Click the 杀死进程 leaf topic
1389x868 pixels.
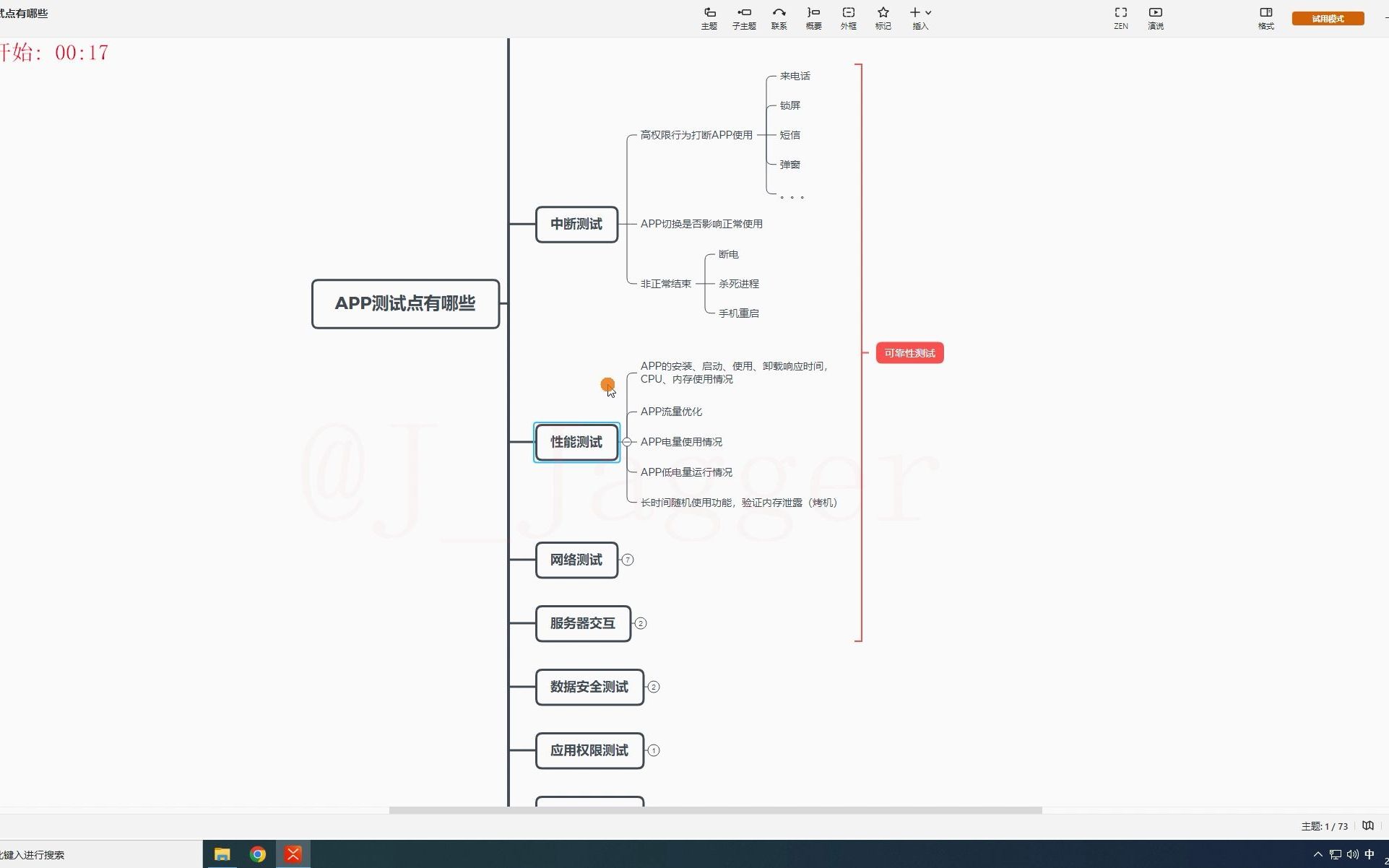click(x=738, y=284)
